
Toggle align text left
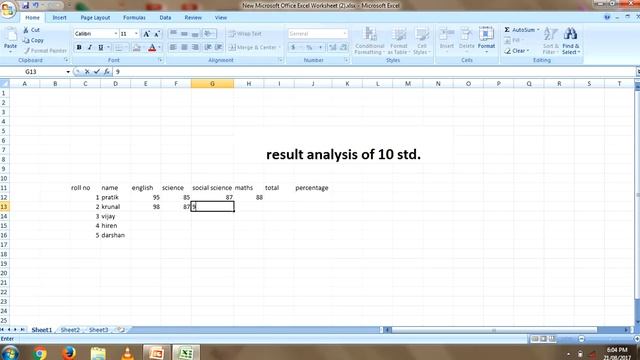[x=173, y=47]
